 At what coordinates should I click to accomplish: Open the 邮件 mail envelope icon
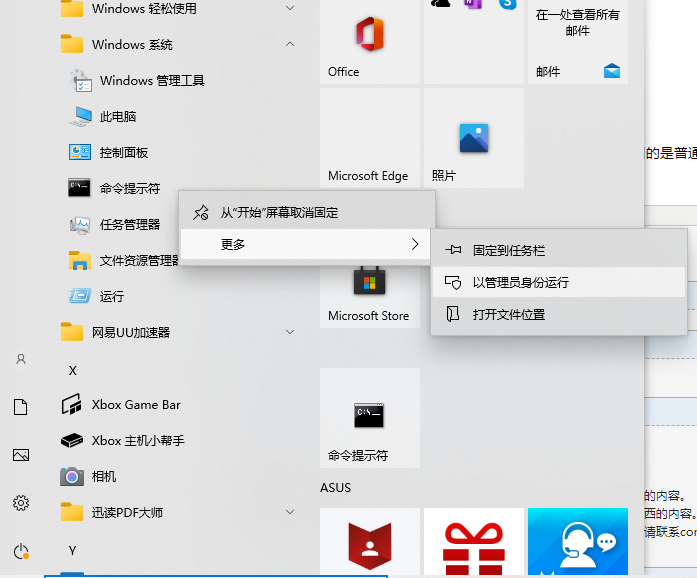point(612,71)
